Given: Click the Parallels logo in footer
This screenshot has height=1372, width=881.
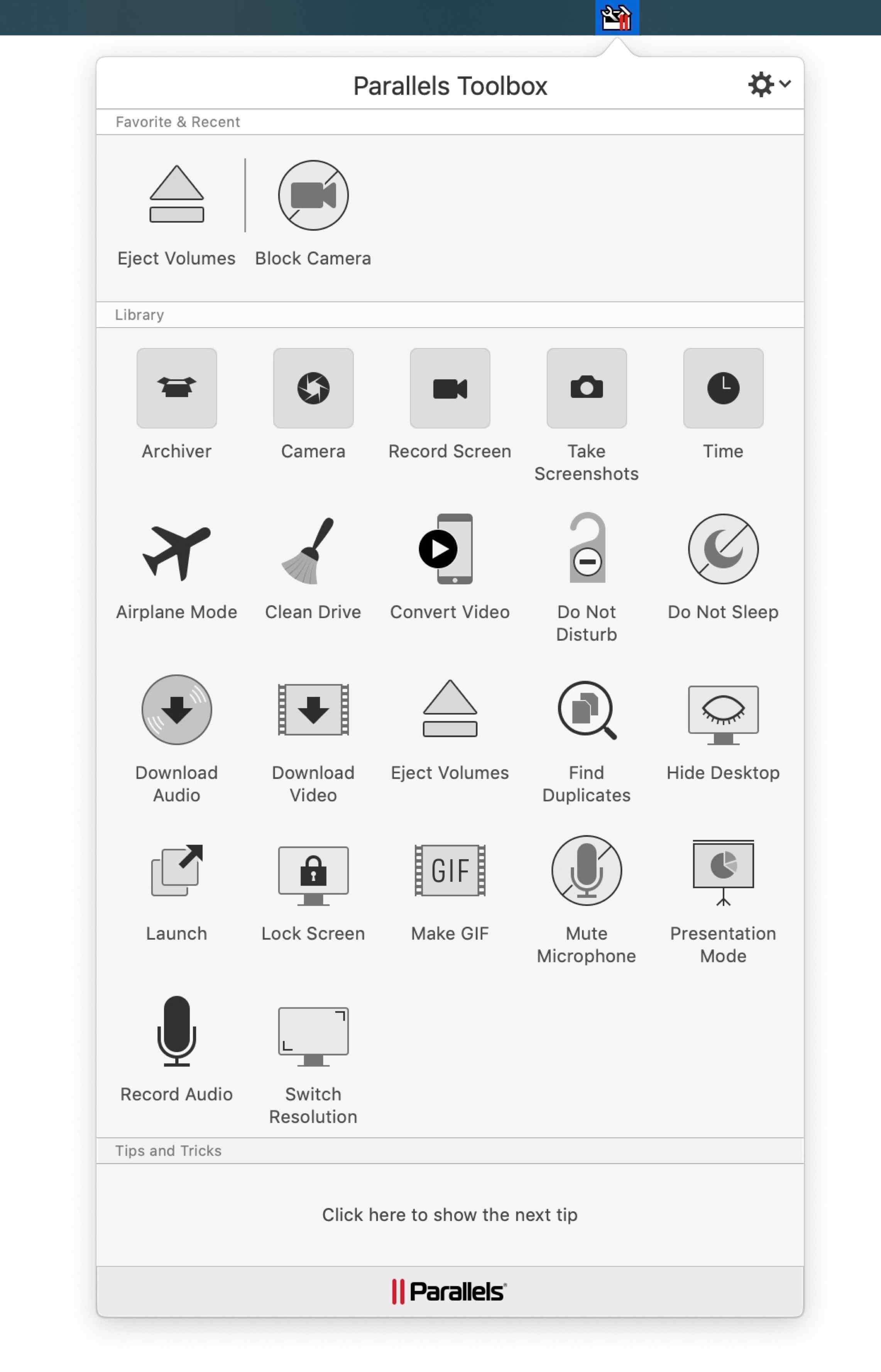Looking at the screenshot, I should point(449,1291).
